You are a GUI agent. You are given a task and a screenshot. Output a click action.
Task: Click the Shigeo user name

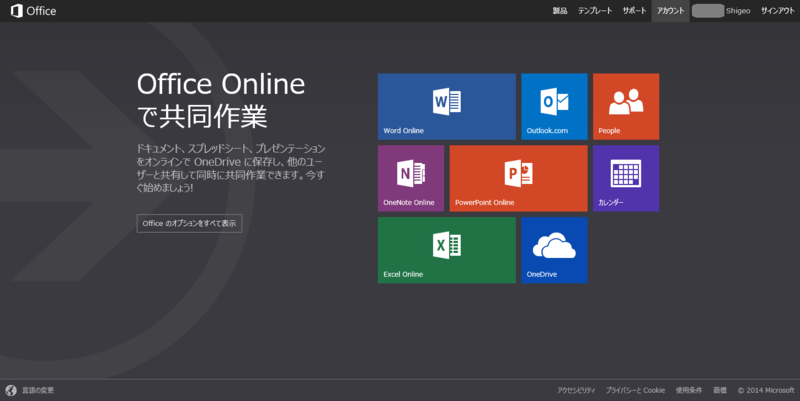click(738, 11)
